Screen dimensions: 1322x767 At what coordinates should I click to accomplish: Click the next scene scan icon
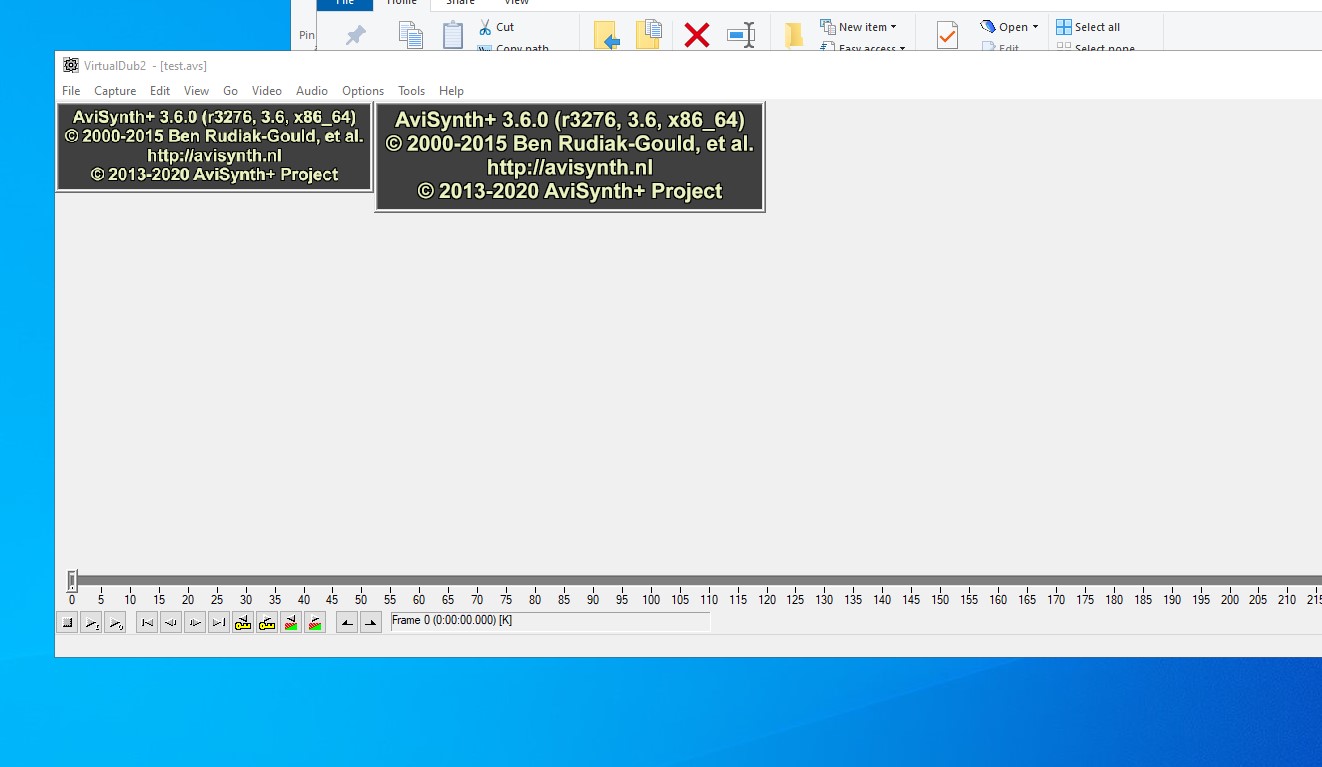coord(315,623)
